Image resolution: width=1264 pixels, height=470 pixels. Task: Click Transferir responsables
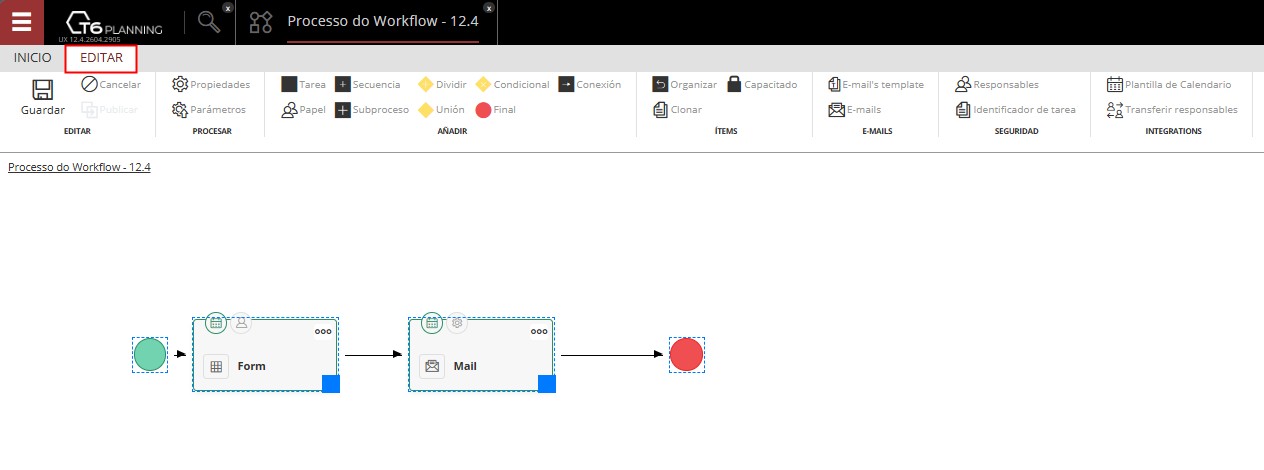coord(1172,110)
